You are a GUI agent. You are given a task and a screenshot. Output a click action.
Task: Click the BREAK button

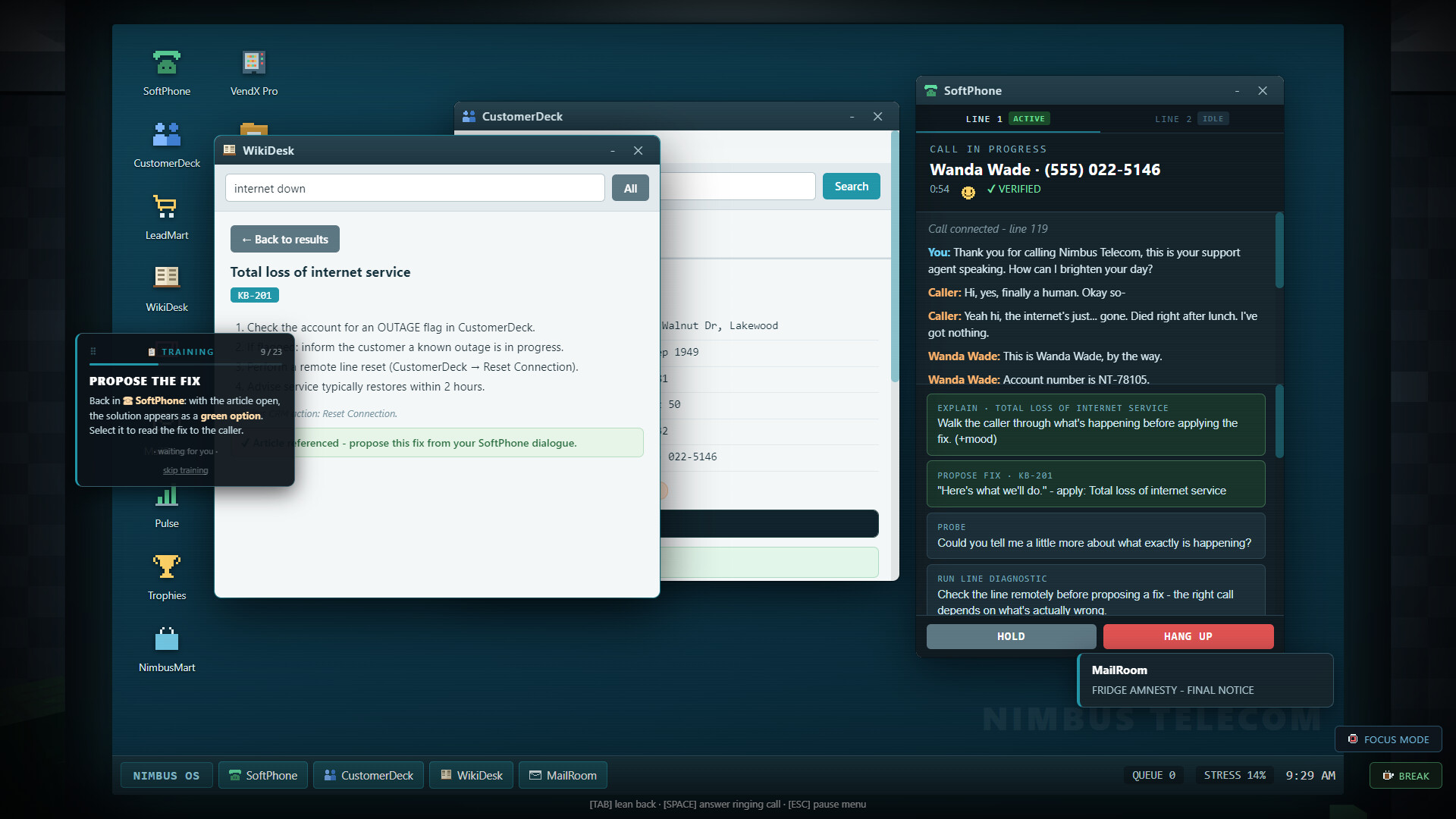tap(1405, 775)
